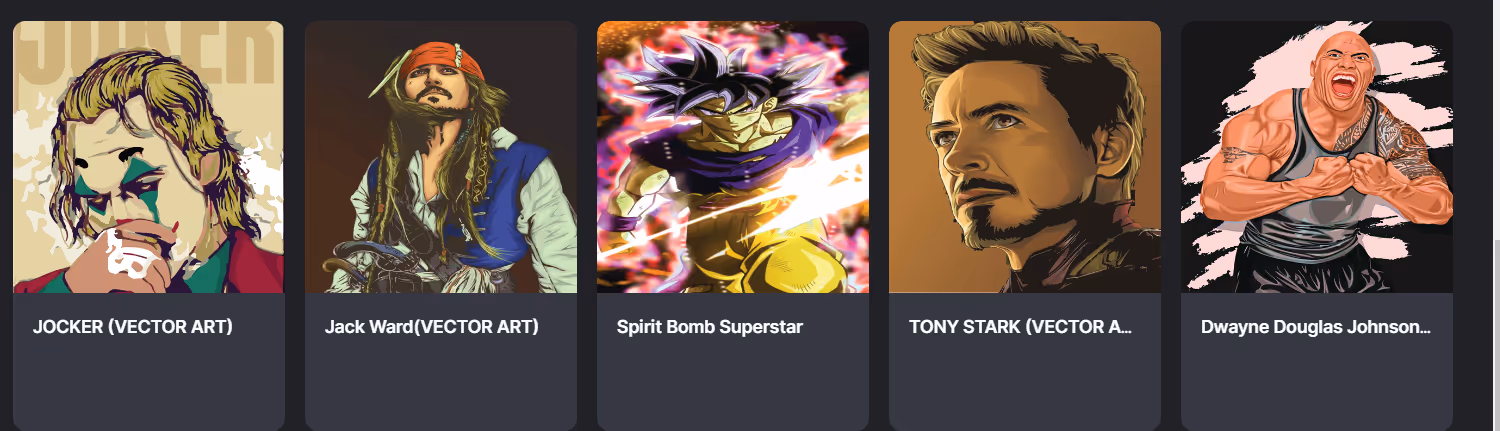This screenshot has width=1500, height=431.
Task: View the Dwayne Douglas Johnson artwork image
Action: (x=1317, y=157)
